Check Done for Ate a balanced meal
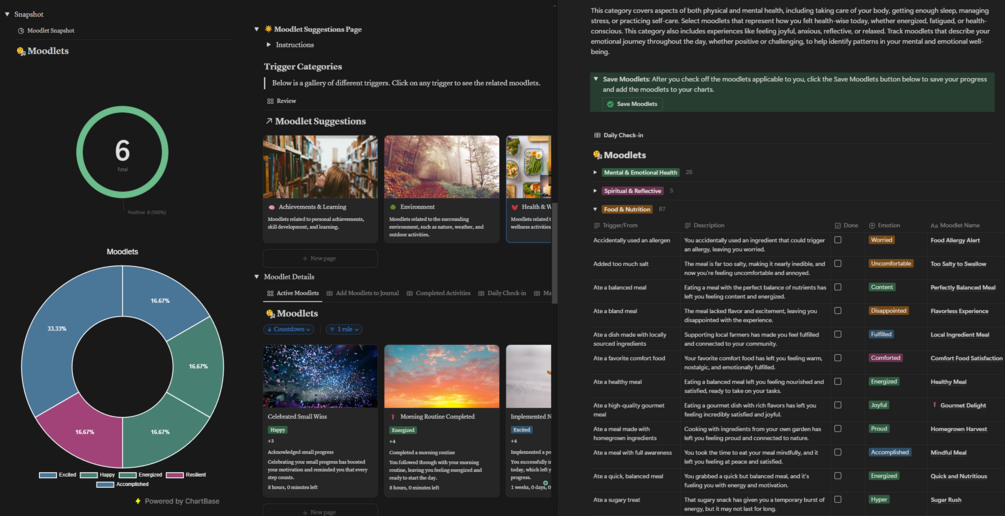Image resolution: width=1005 pixels, height=516 pixels. tap(838, 287)
